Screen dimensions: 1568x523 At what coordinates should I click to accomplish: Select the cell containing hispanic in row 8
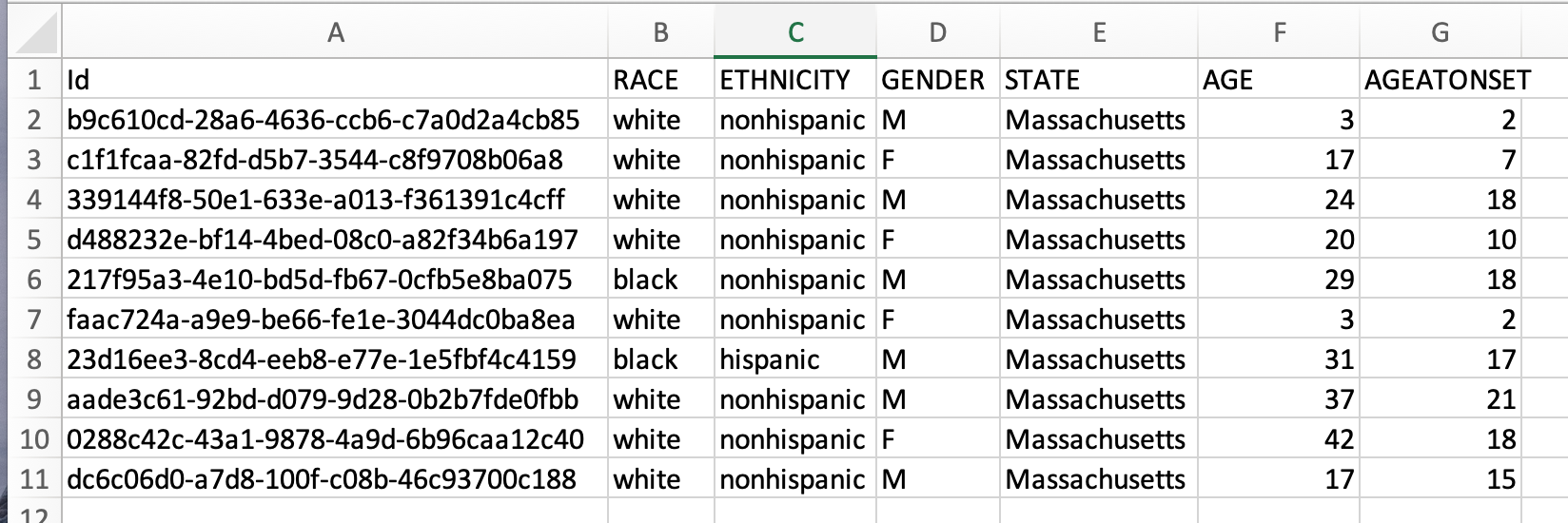pos(795,358)
